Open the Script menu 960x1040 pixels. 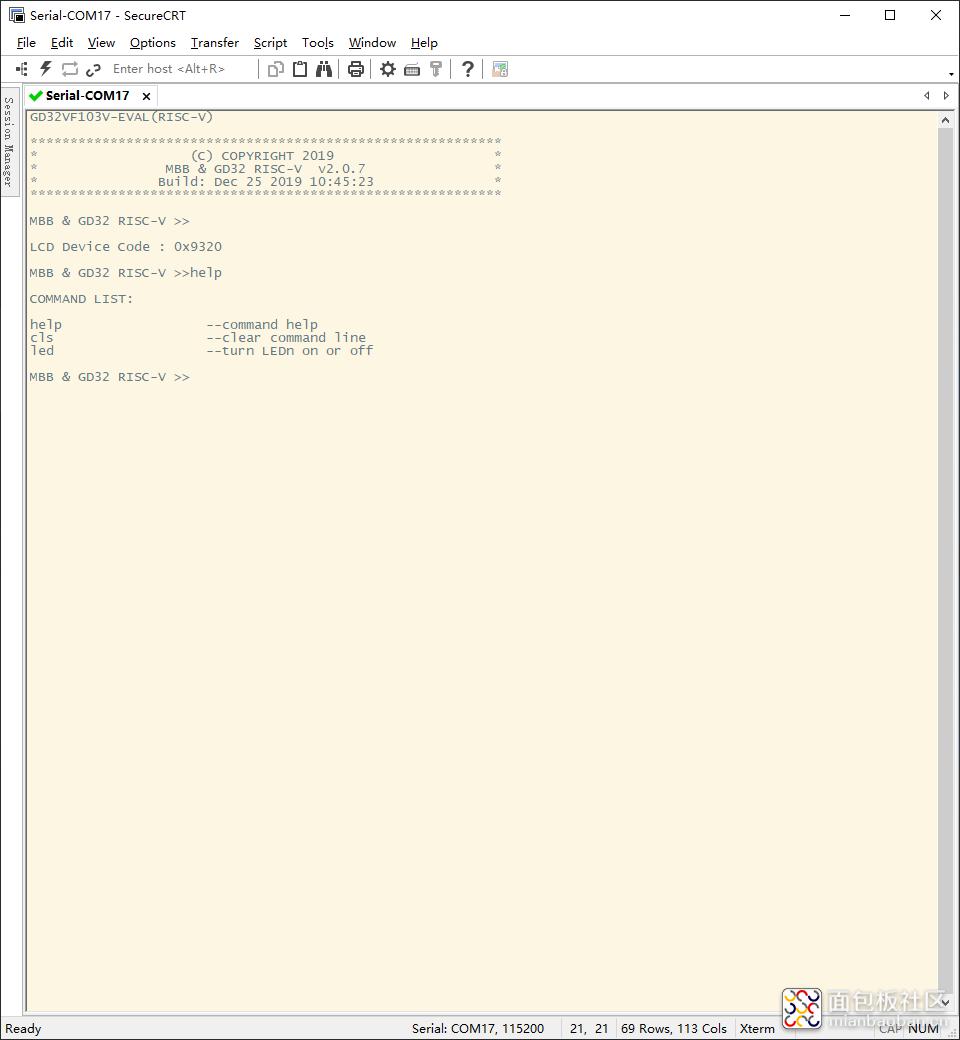(x=270, y=43)
